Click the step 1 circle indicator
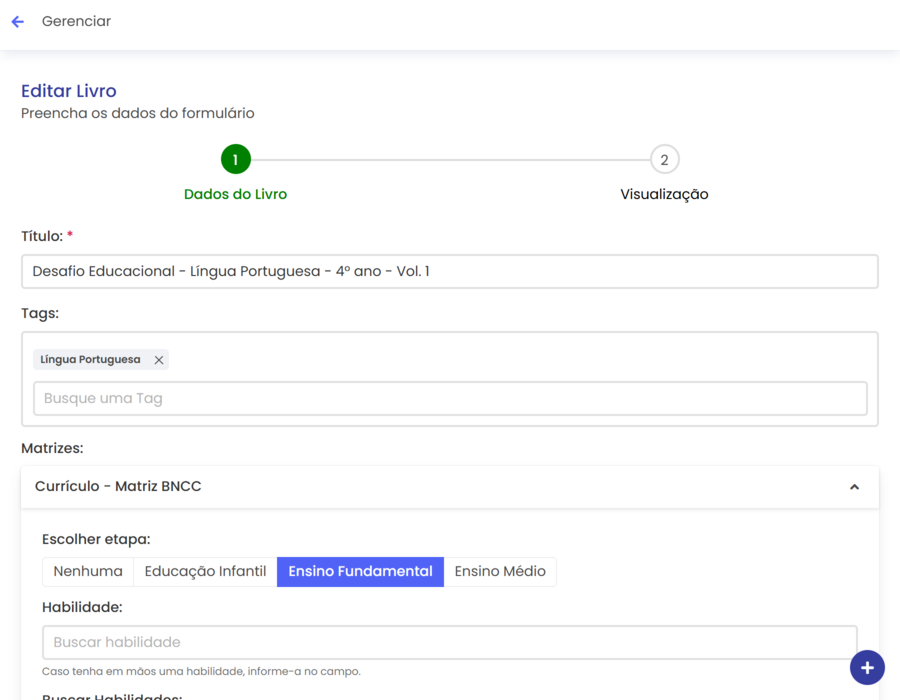The height and width of the screenshot is (700, 900). (x=235, y=160)
